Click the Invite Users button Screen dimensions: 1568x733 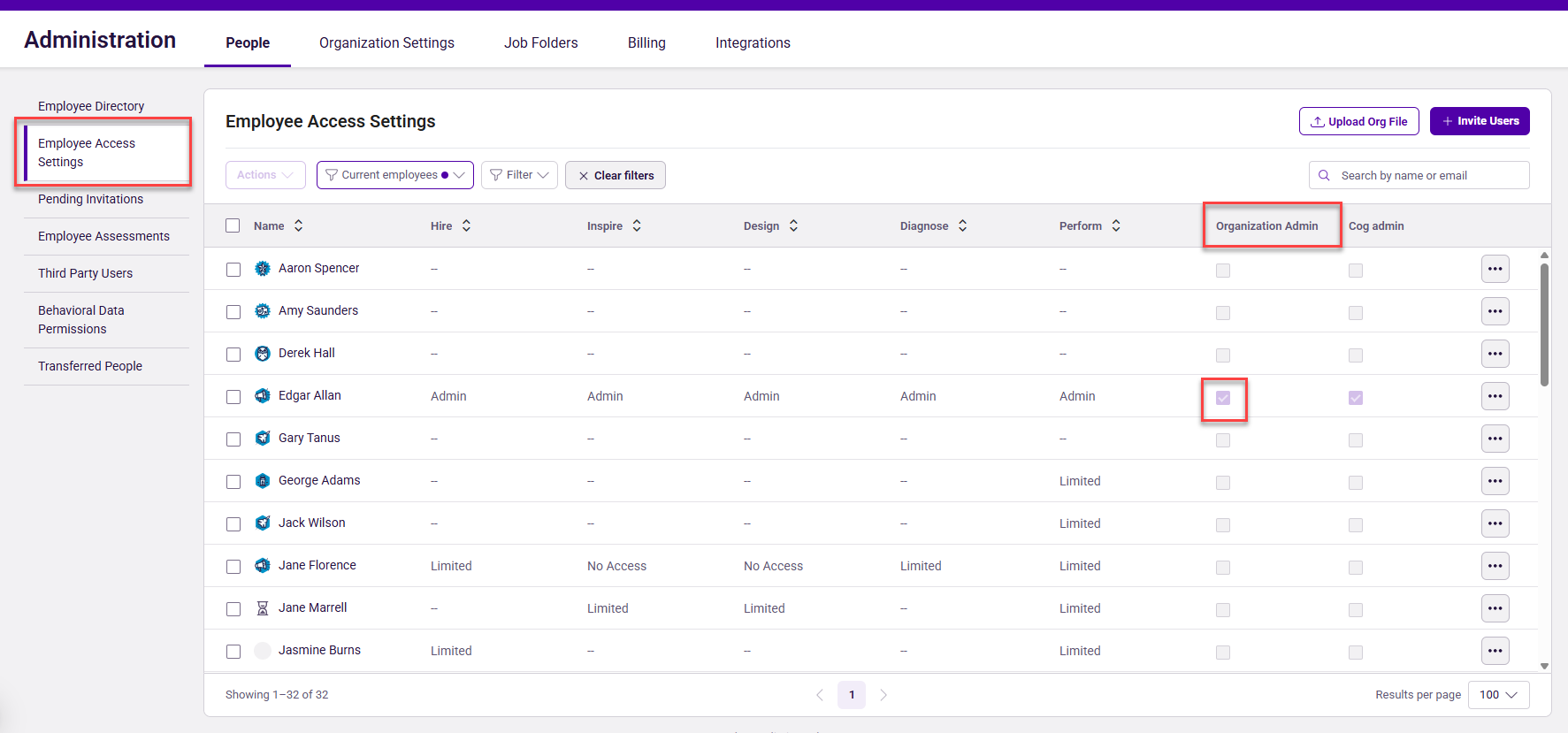pos(1479,121)
